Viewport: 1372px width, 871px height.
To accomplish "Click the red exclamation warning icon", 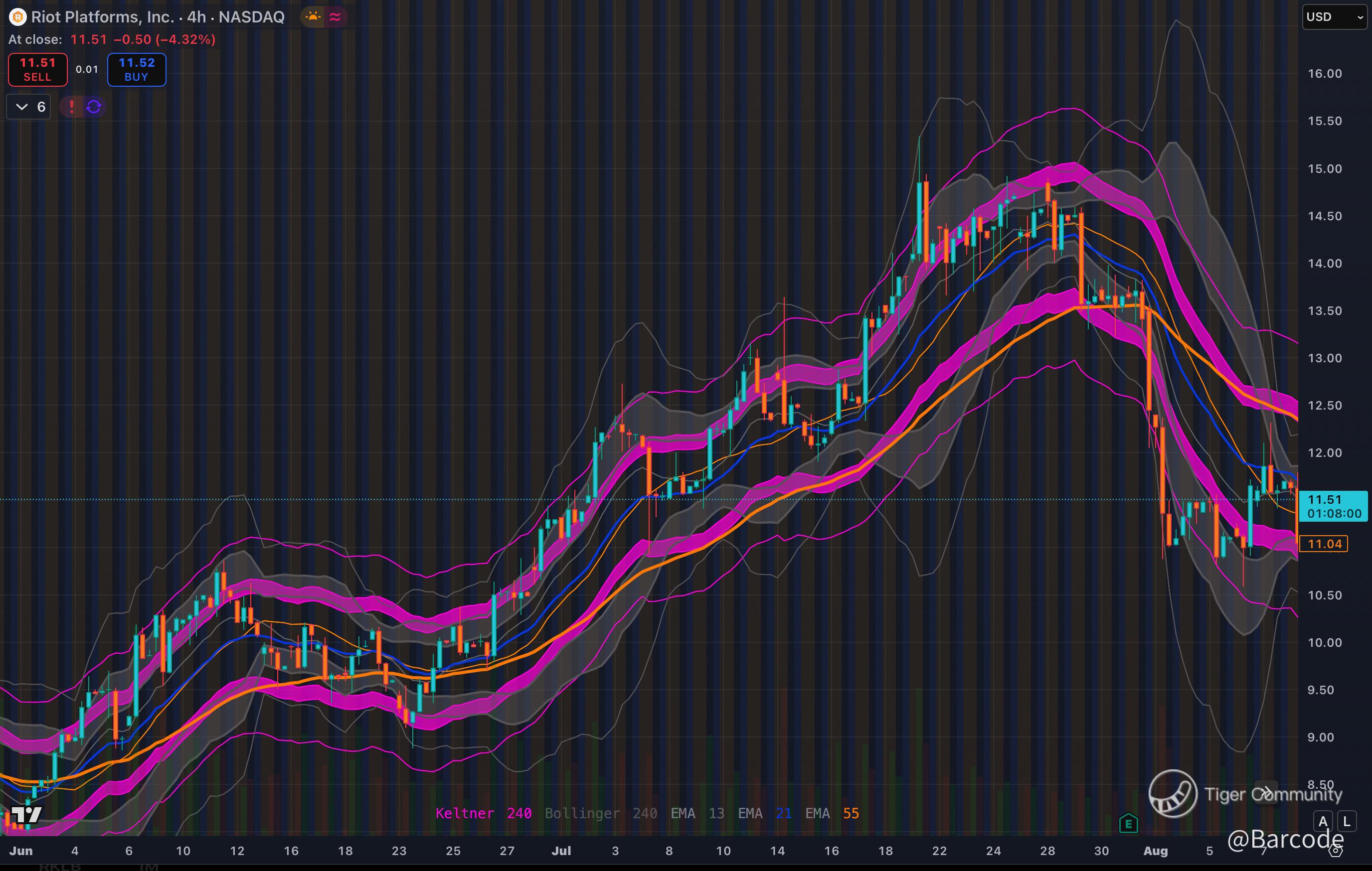I will (x=72, y=107).
